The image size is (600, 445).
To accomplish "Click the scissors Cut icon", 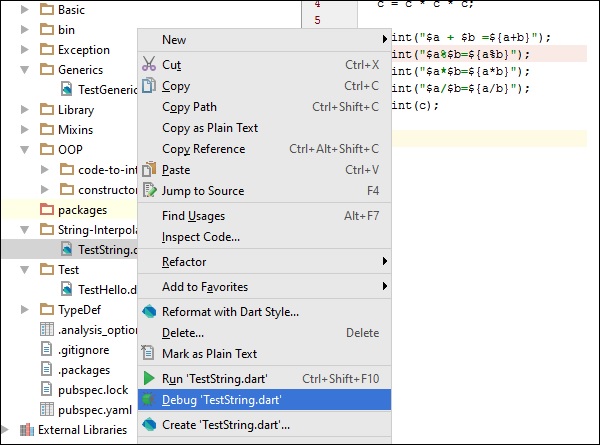I will (149, 65).
